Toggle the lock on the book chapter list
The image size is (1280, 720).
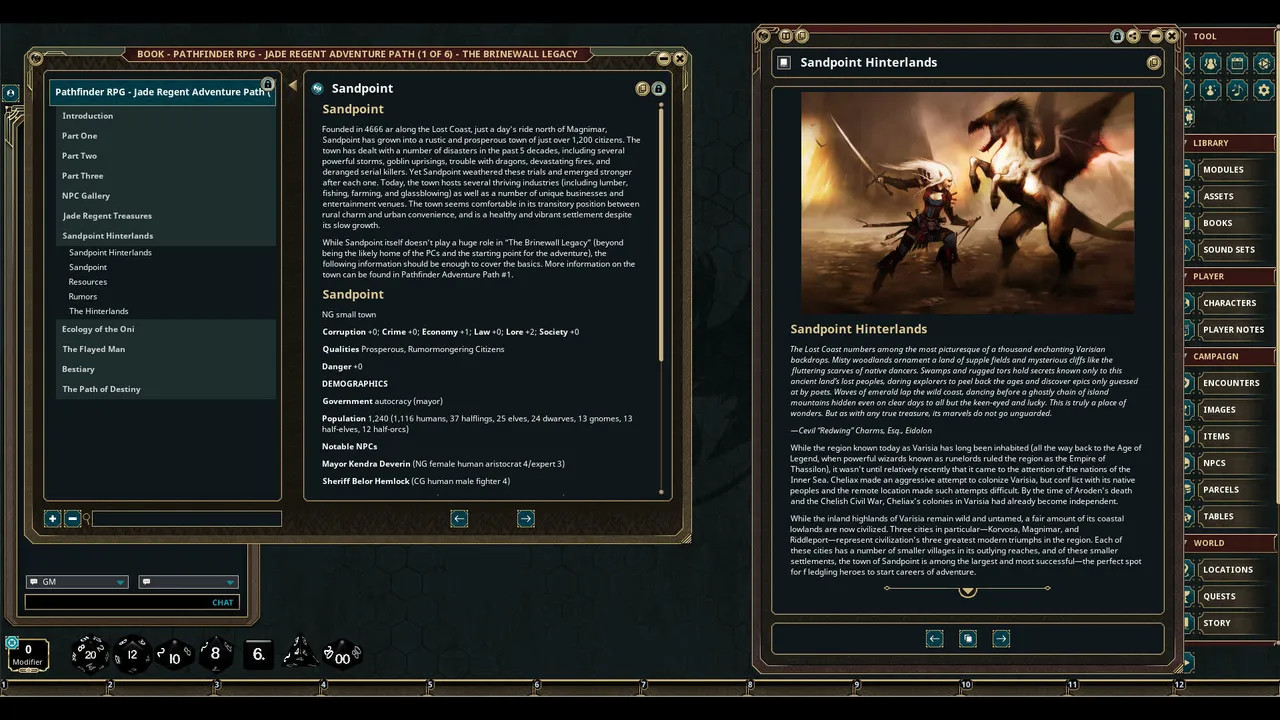(267, 84)
